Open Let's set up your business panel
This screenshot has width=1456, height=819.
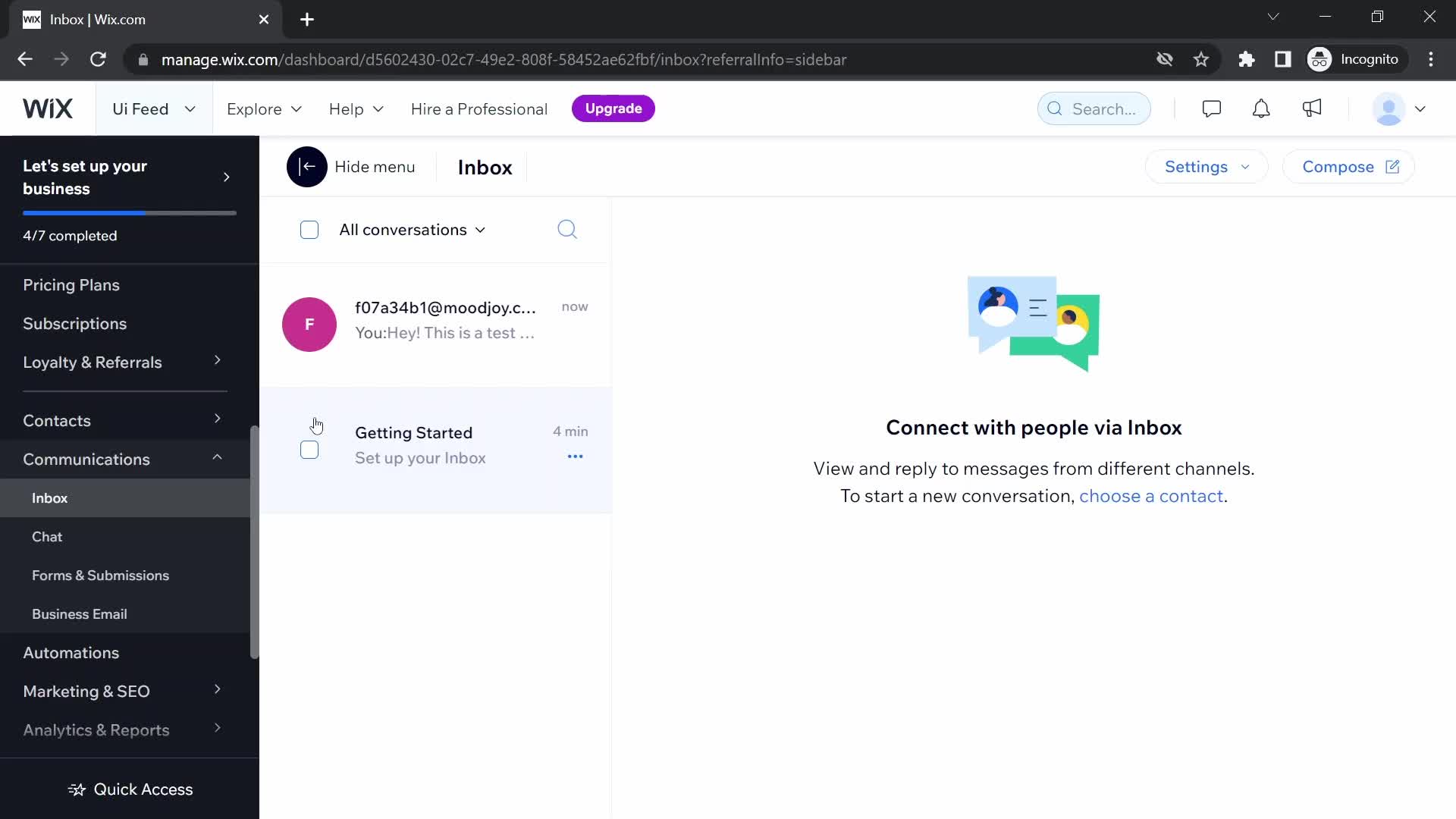[x=129, y=177]
